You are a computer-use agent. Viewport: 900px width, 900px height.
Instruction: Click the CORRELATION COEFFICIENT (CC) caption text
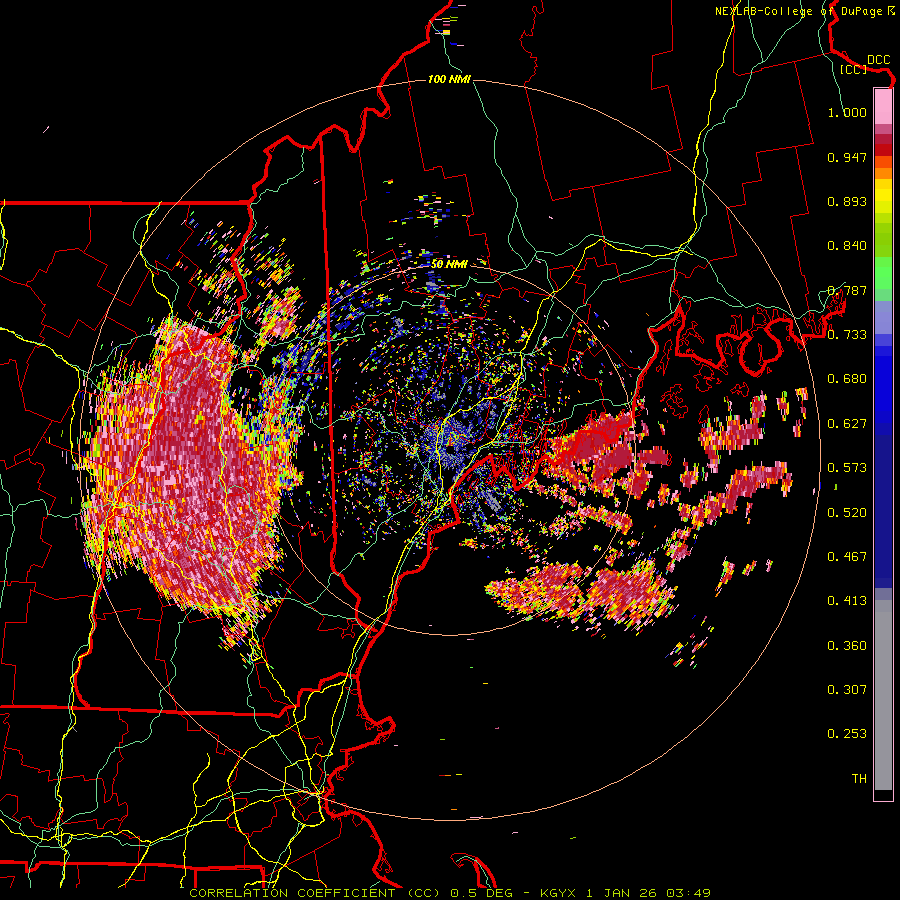coord(315,893)
